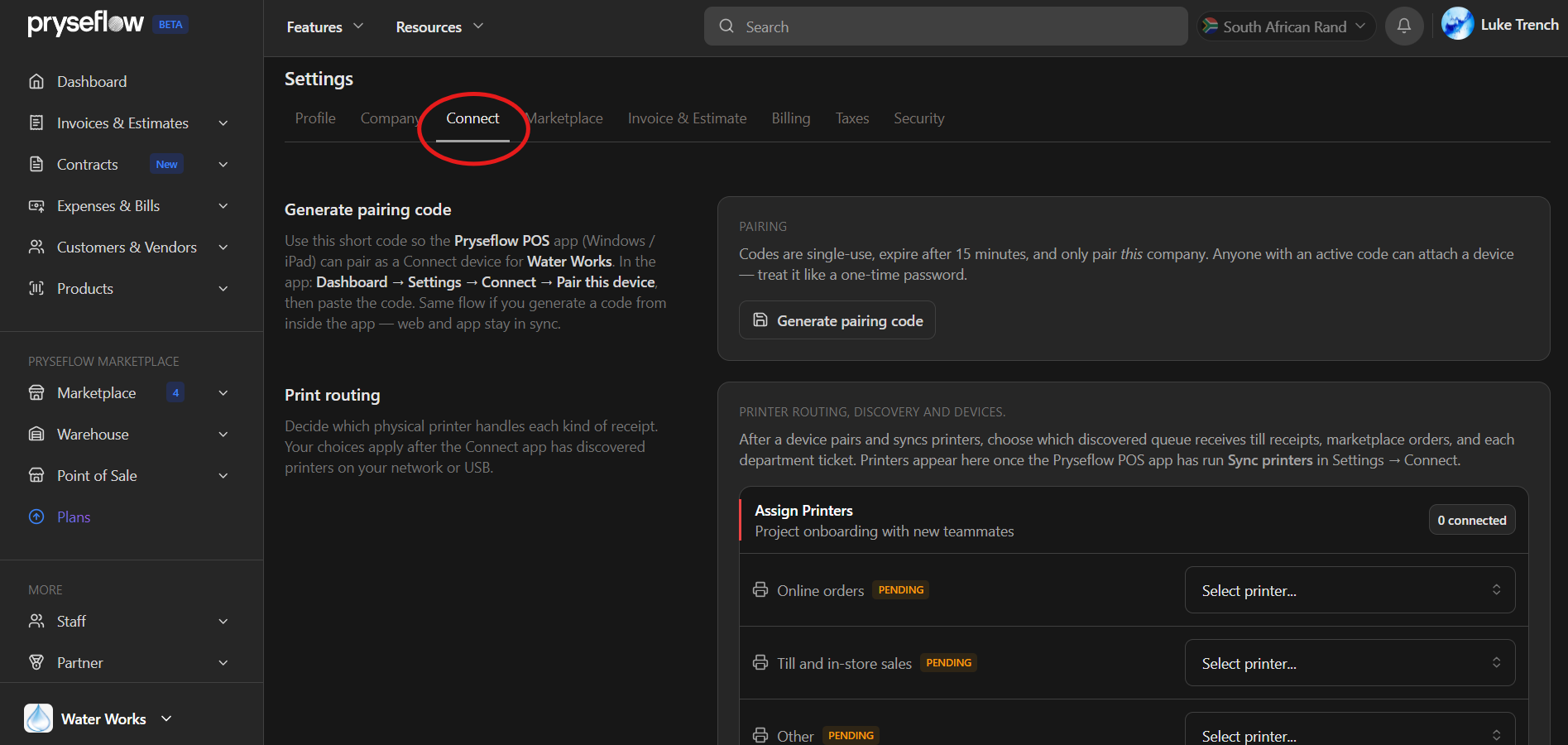Click the Plans upgrade arrow icon
The height and width of the screenshot is (745, 1568).
(x=36, y=517)
